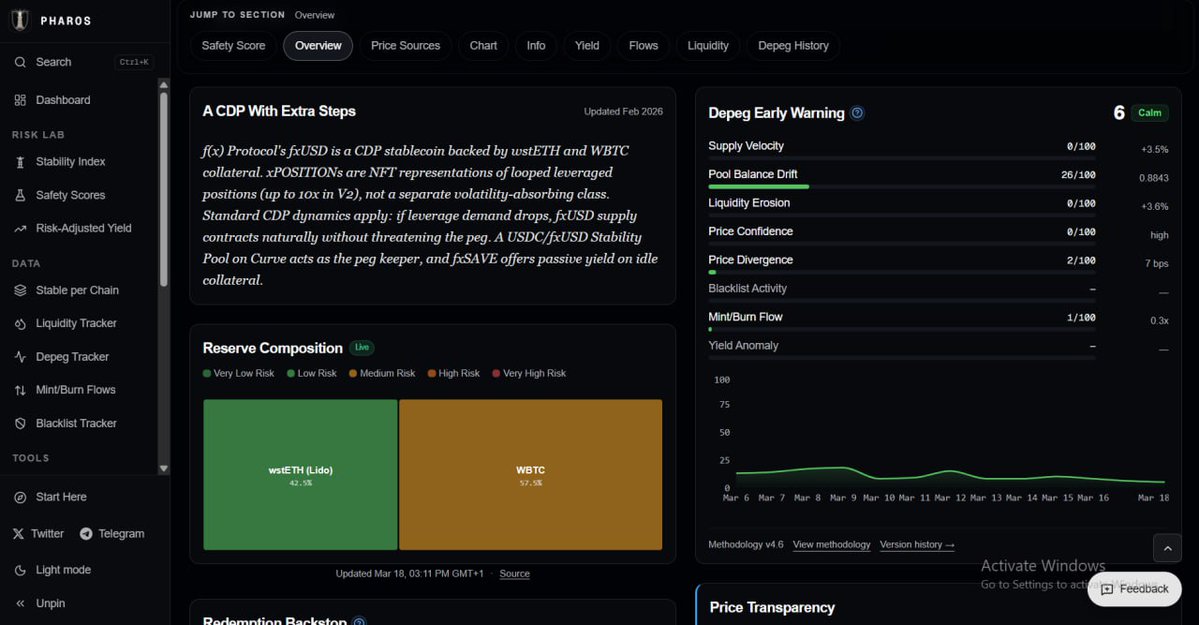Click the Mint/Burn Flows arrows icon
The image size is (1199, 625).
pos(21,390)
